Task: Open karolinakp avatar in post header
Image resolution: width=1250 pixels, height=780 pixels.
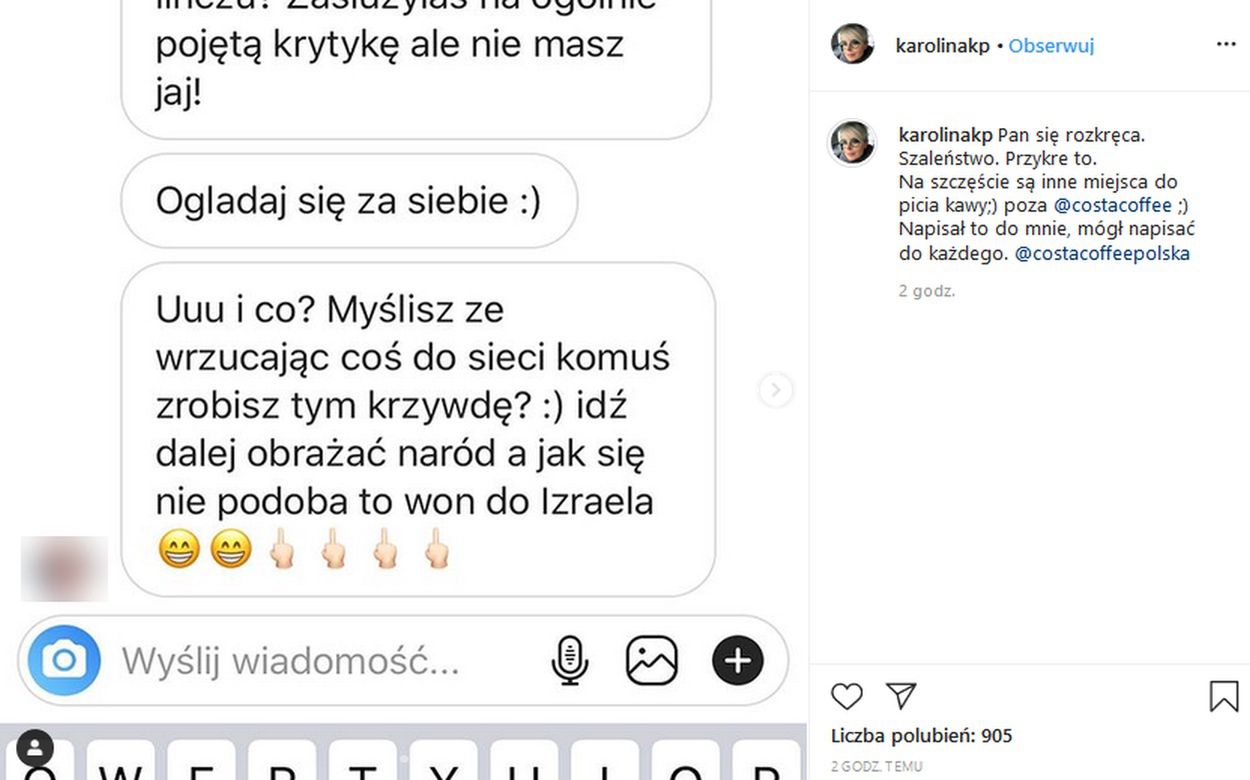Action: tap(853, 44)
